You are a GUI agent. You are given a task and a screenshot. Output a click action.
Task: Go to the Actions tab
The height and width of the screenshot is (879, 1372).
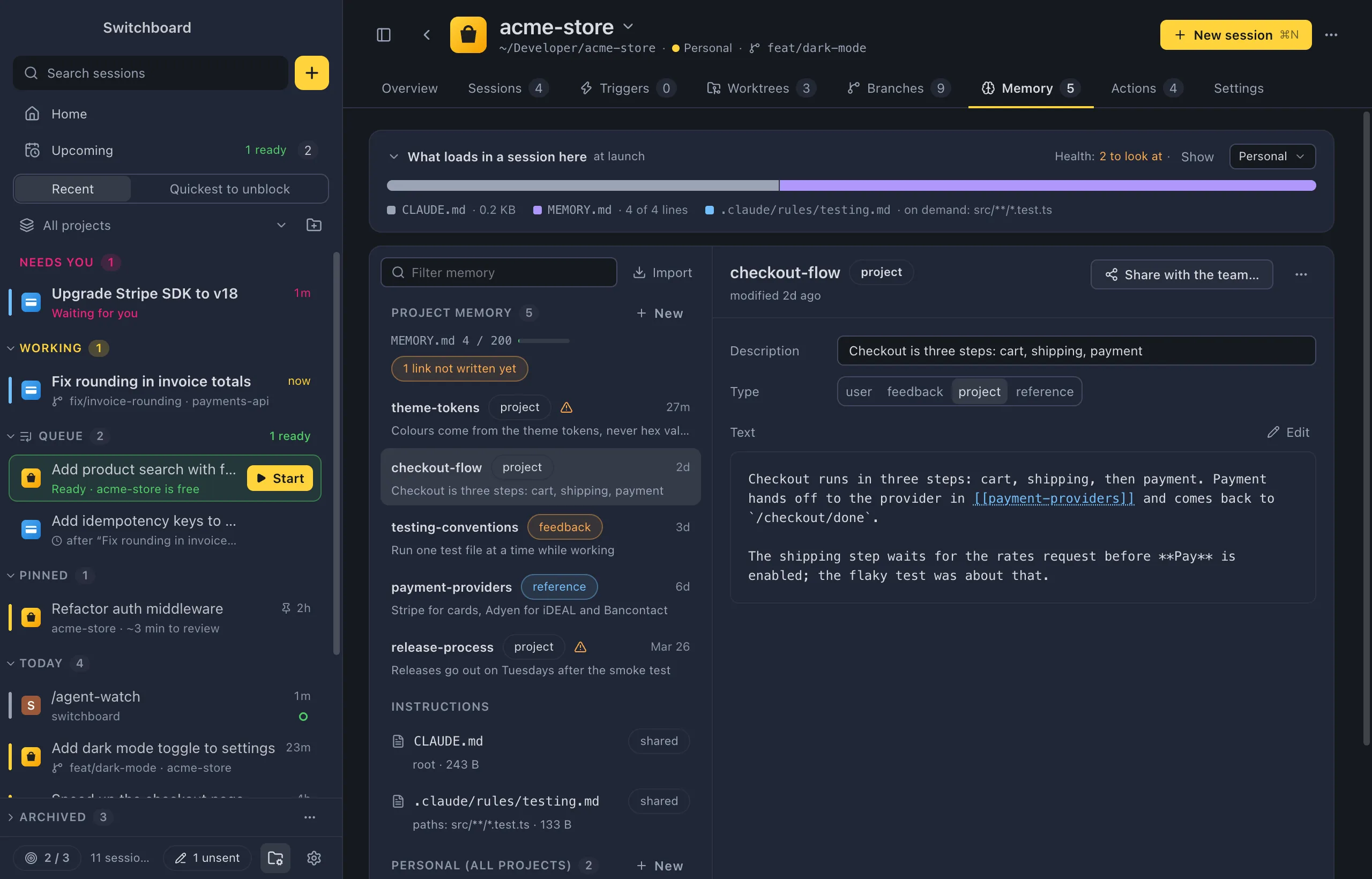pyautogui.click(x=1146, y=88)
